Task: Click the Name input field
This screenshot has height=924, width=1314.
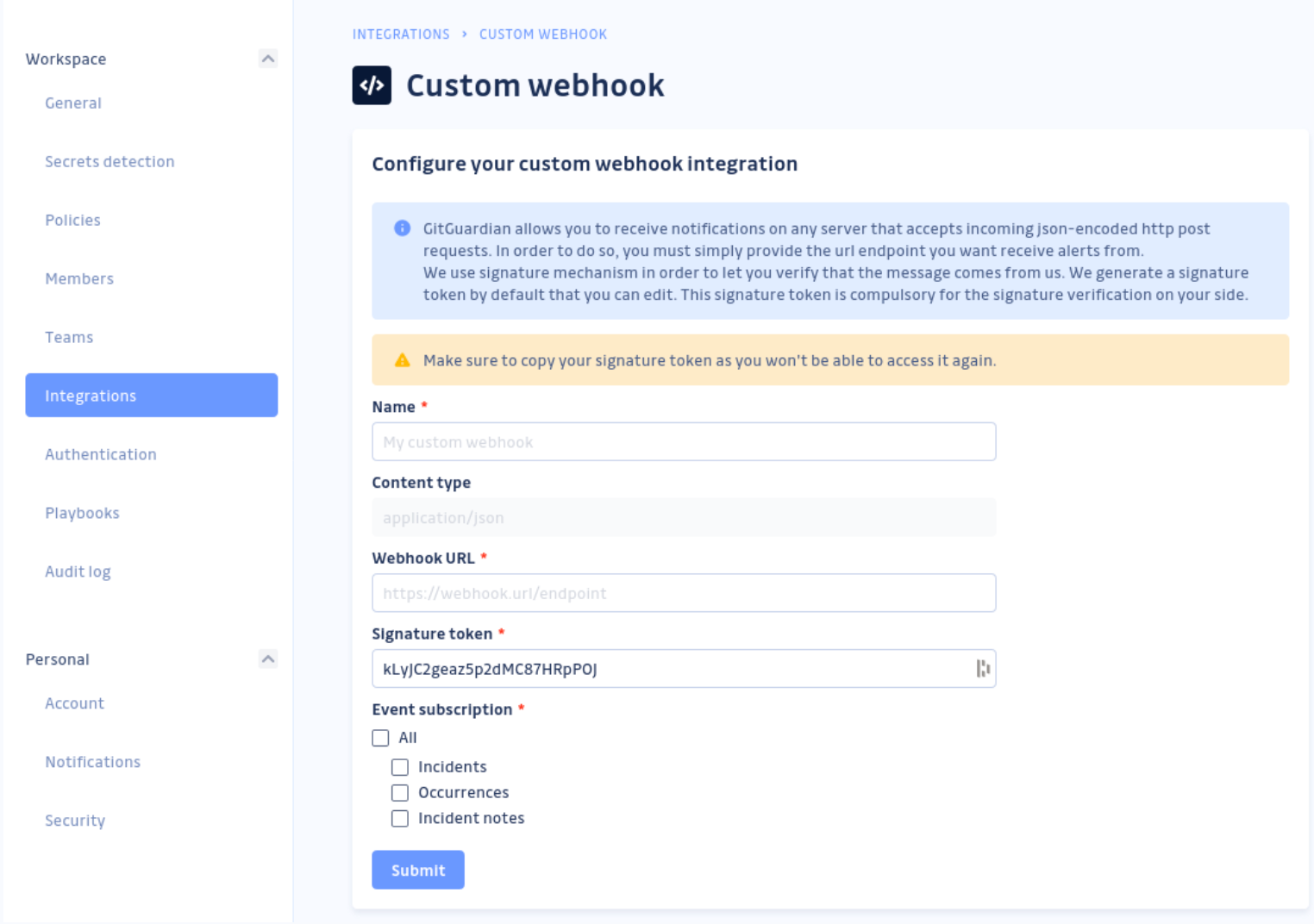Action: 684,441
